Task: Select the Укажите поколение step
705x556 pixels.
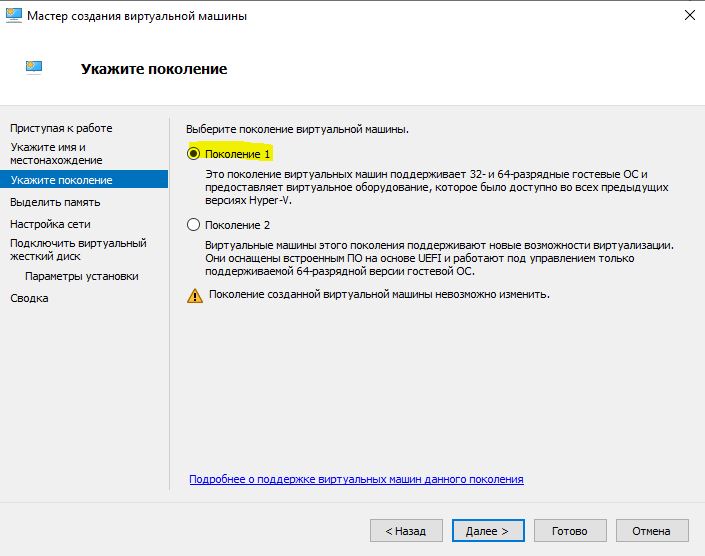Action: (x=61, y=180)
